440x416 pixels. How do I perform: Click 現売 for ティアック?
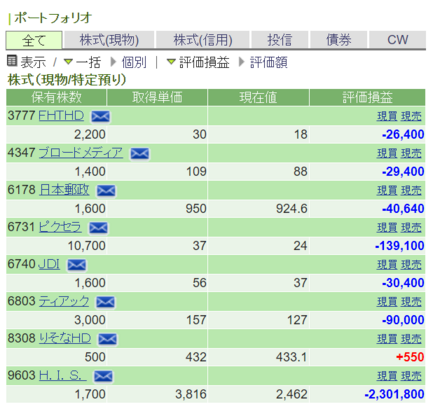(411, 302)
